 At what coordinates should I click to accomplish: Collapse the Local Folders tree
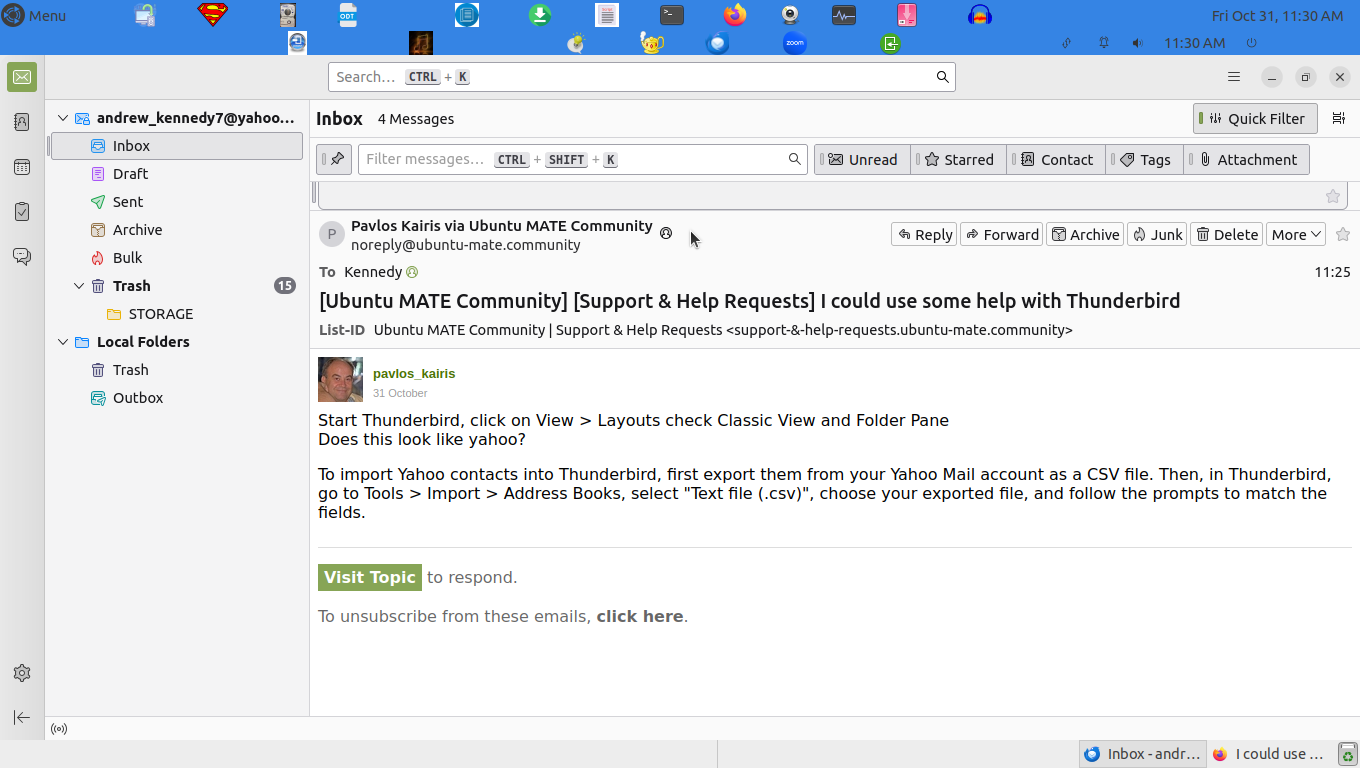pos(62,342)
